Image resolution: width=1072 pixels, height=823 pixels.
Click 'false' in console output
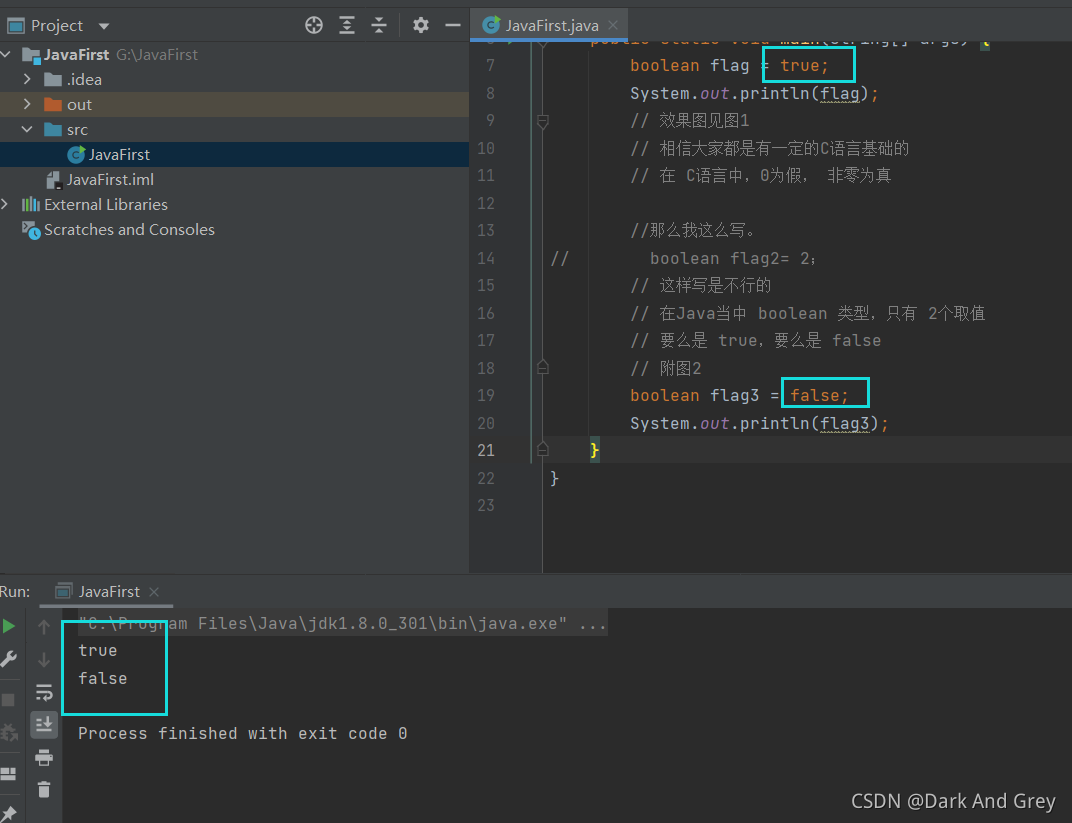click(x=103, y=679)
